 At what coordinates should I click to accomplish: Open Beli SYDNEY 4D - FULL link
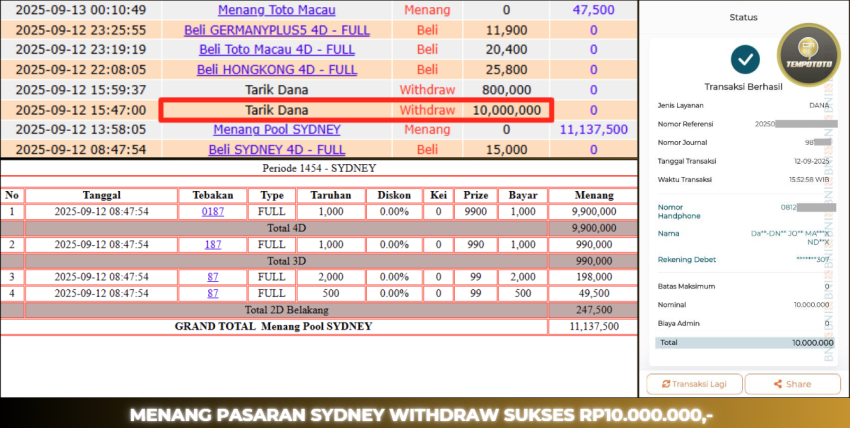point(276,150)
